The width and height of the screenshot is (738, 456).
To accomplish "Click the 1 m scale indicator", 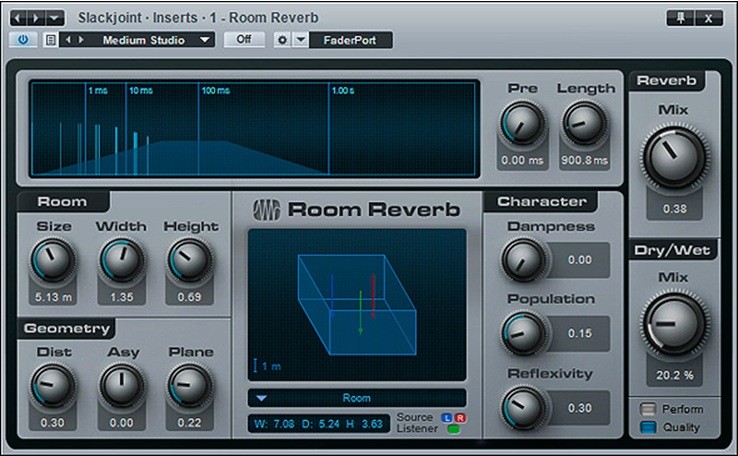I will [267, 366].
